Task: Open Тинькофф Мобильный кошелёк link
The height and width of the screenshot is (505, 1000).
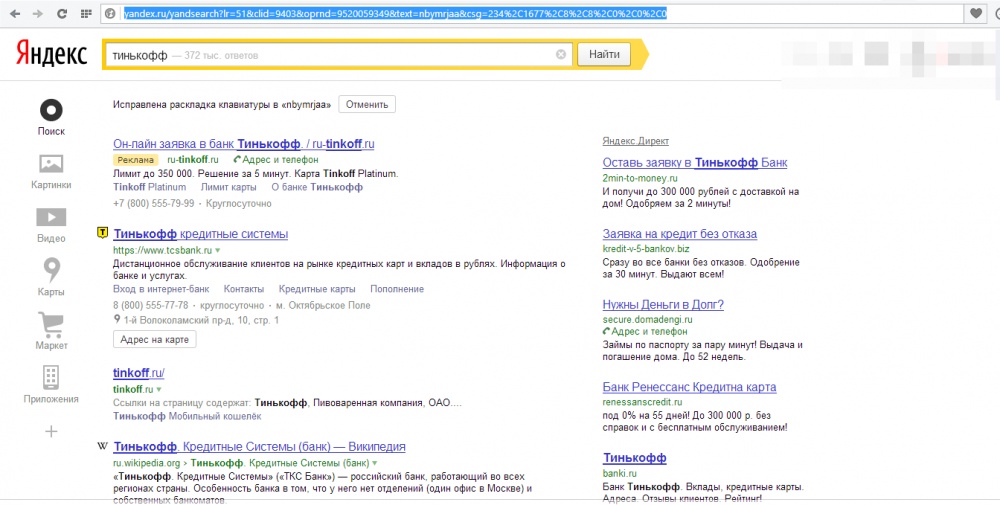Action: [188, 416]
